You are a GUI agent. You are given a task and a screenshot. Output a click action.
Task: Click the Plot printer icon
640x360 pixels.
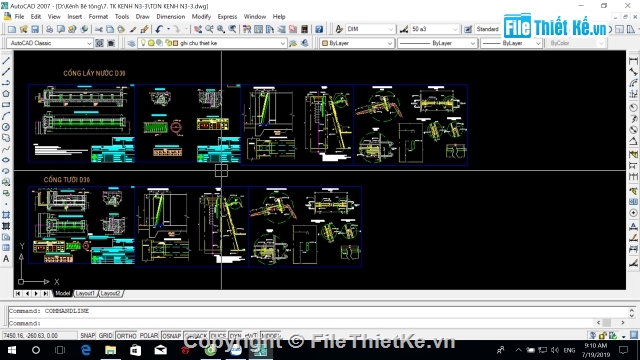(x=49, y=29)
